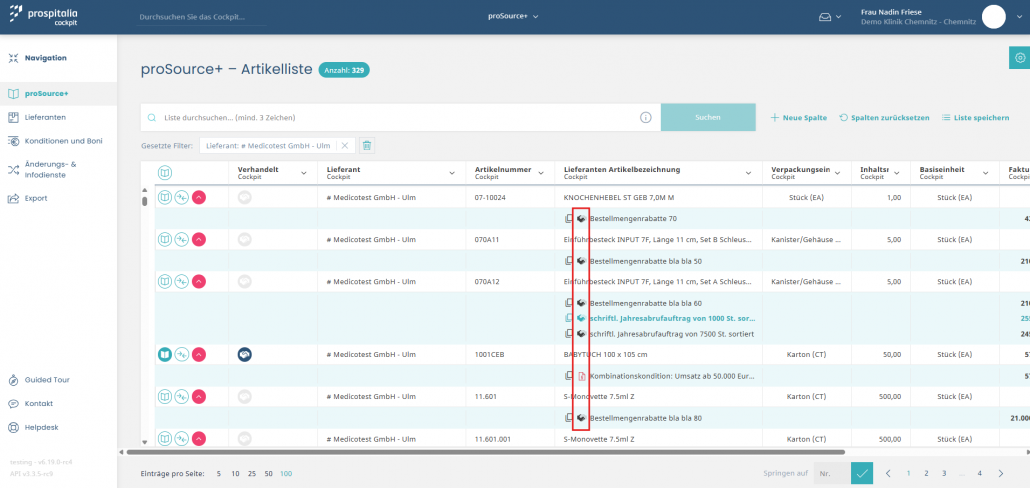Click copy icon beside Bestellmengenrabatte 70
The width and height of the screenshot is (1030, 488).
569,218
